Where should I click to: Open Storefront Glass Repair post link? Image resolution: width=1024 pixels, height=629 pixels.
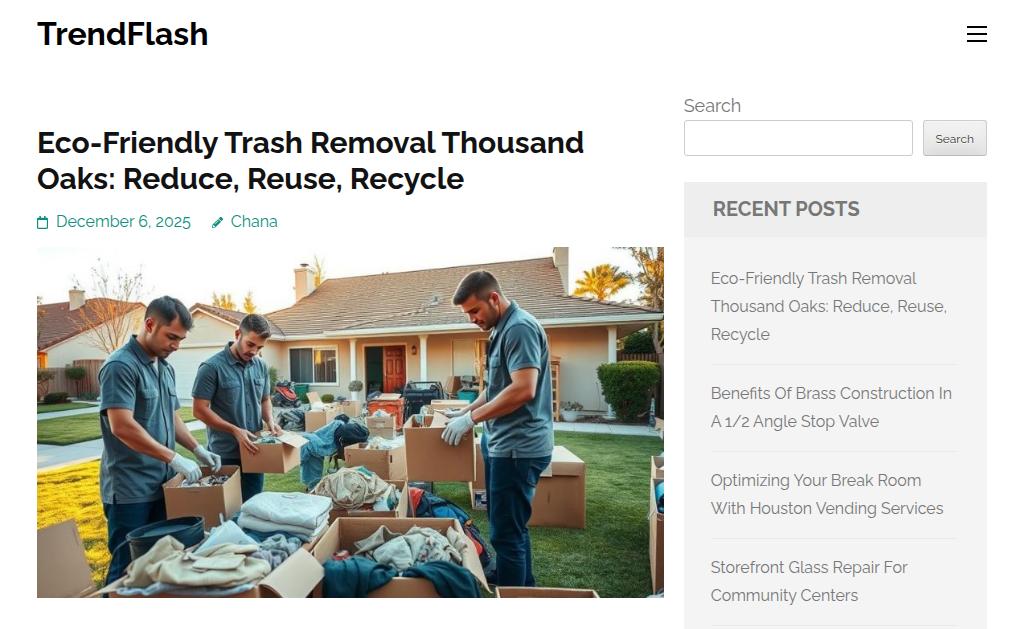(x=808, y=581)
